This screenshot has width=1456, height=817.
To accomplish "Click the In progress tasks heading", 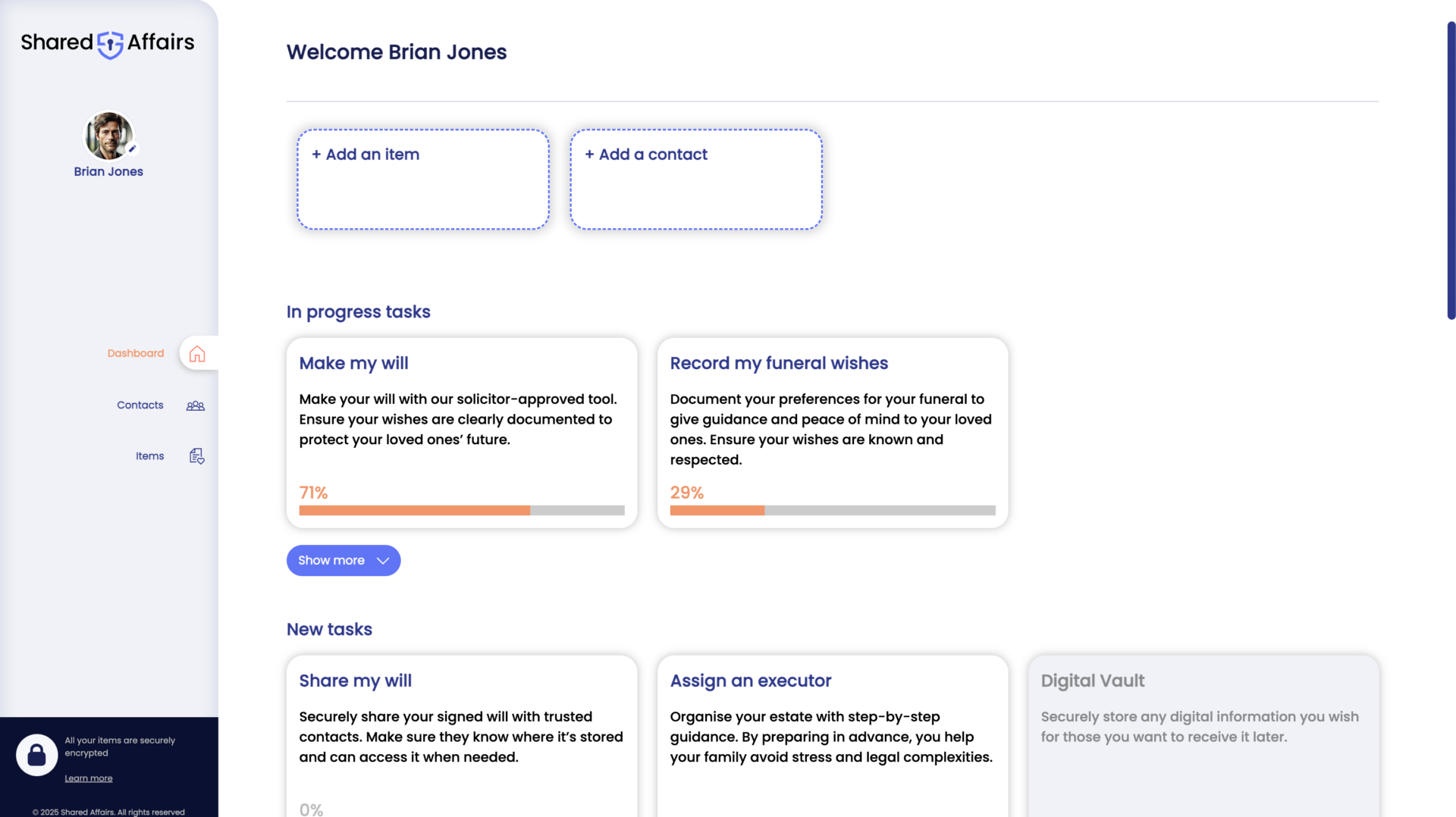I will click(359, 312).
